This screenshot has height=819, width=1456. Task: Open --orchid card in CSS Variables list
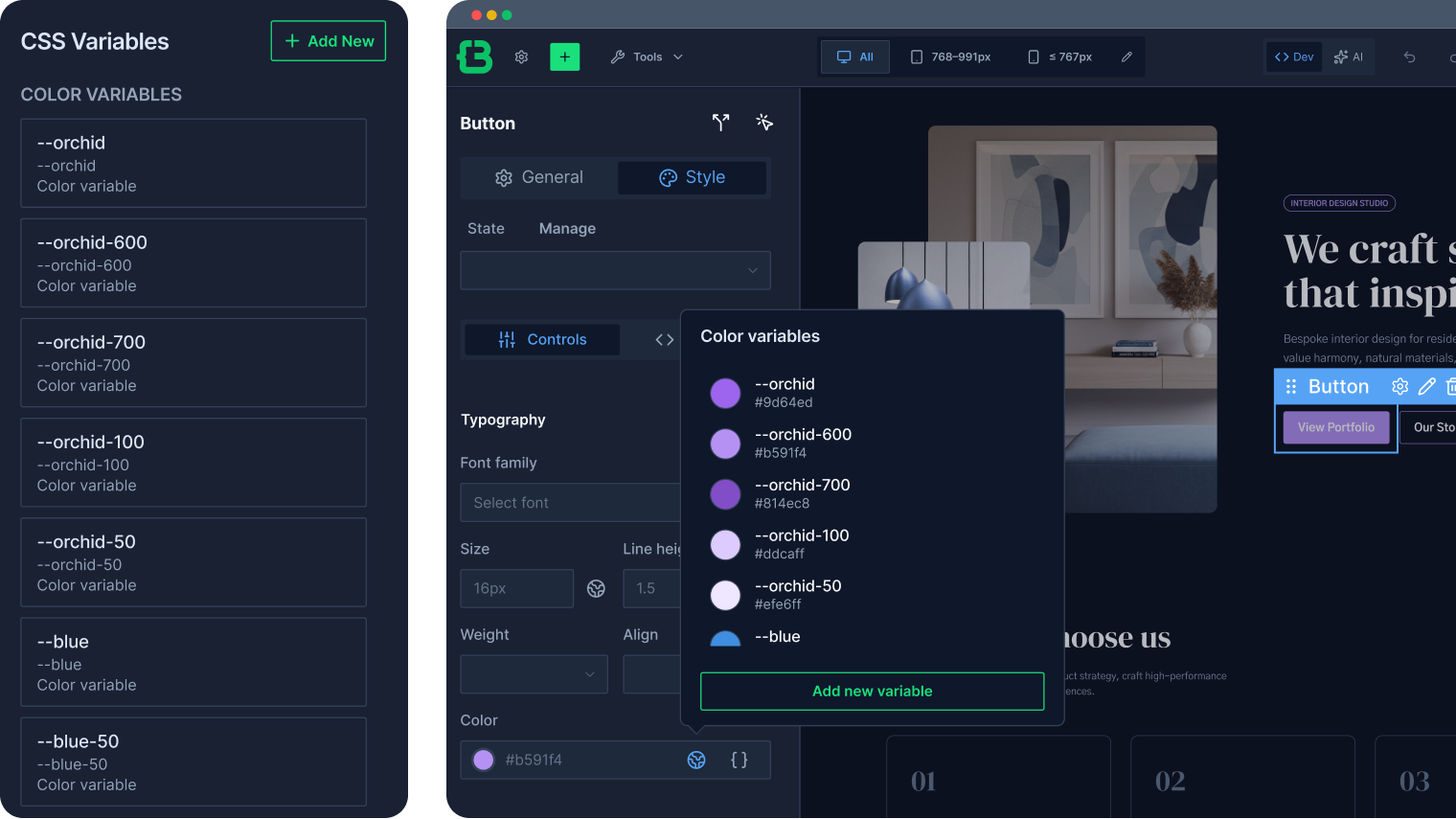point(193,163)
